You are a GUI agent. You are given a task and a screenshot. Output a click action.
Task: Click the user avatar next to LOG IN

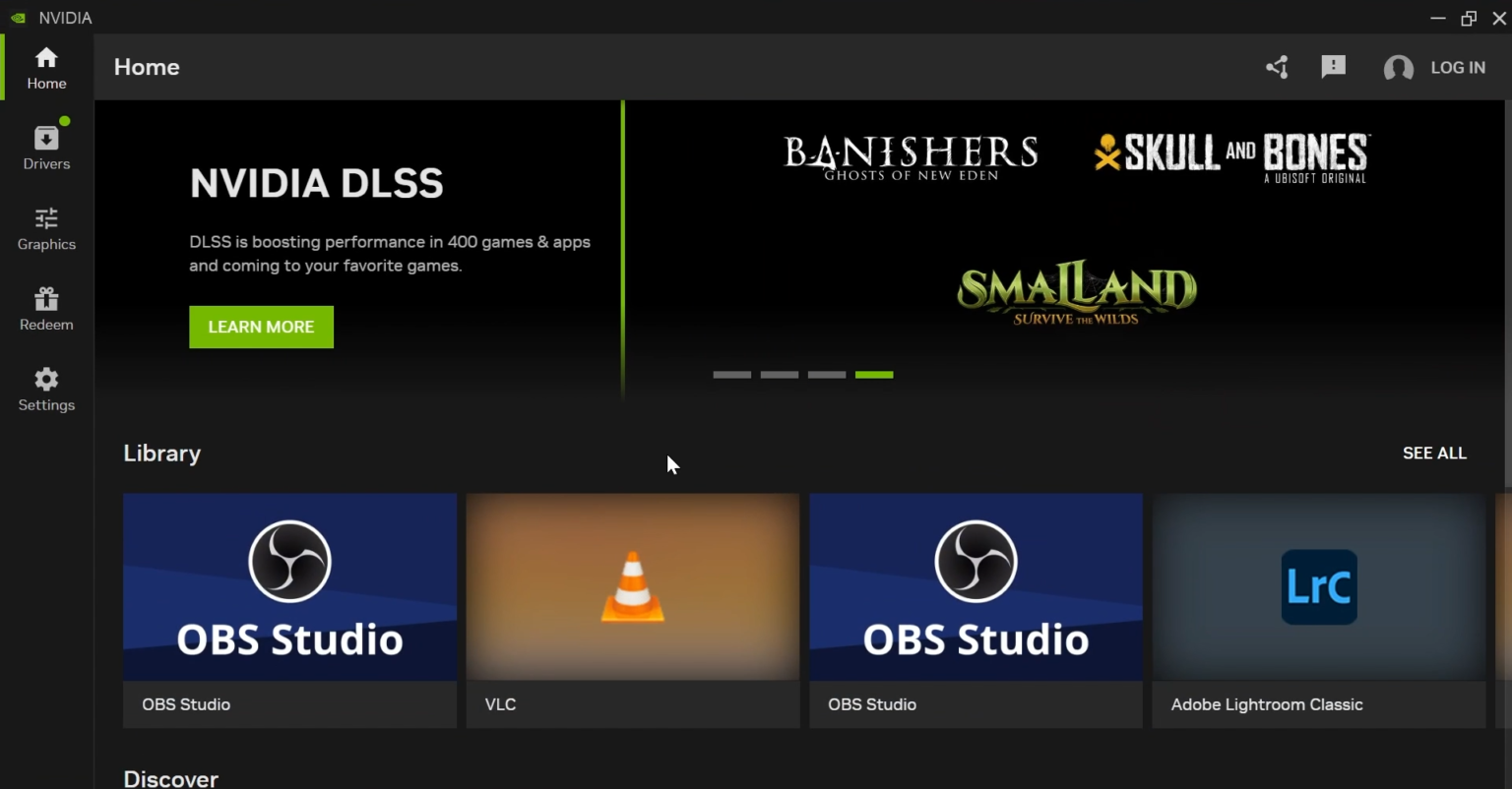tap(1399, 68)
